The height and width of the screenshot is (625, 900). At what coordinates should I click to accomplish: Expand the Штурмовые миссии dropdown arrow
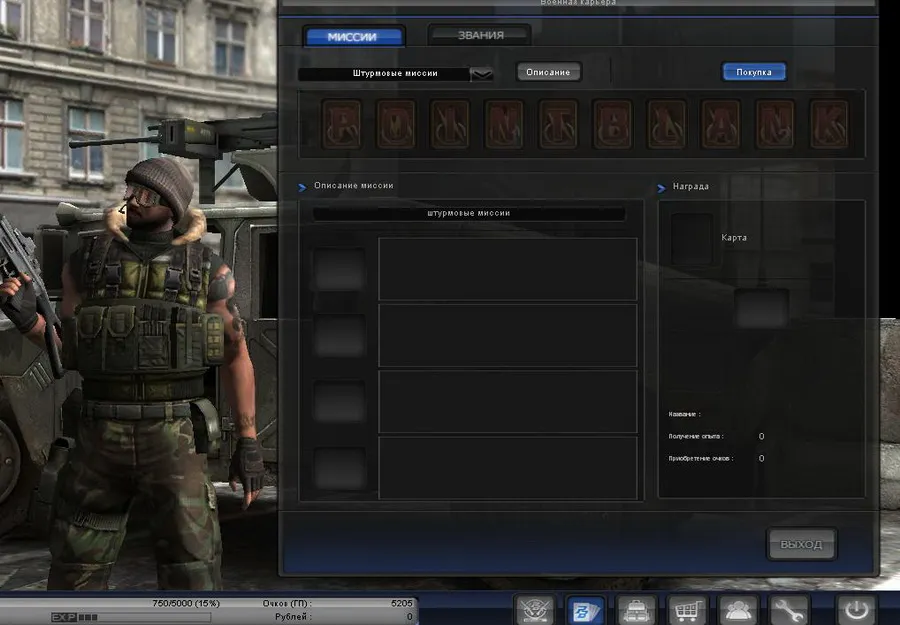coord(481,73)
